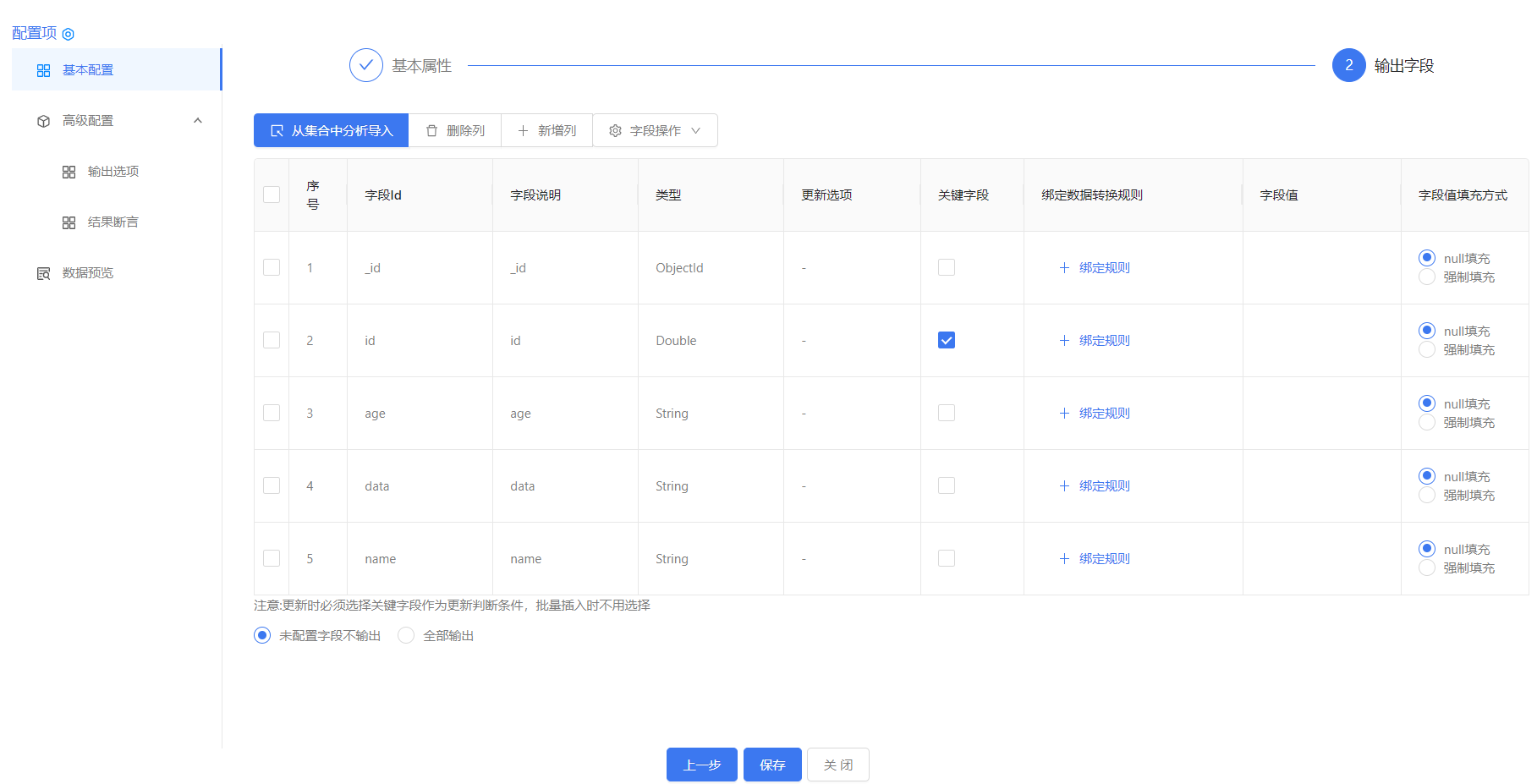Tick the select-all checkbox in table header

tap(272, 195)
